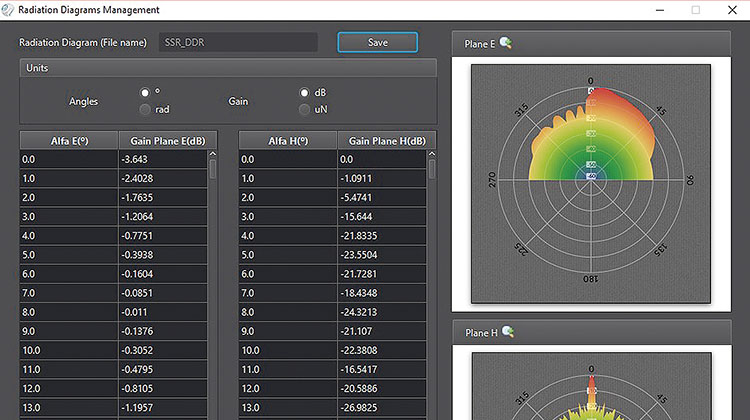Select Plane H gain cell -16.5417

[382, 369]
